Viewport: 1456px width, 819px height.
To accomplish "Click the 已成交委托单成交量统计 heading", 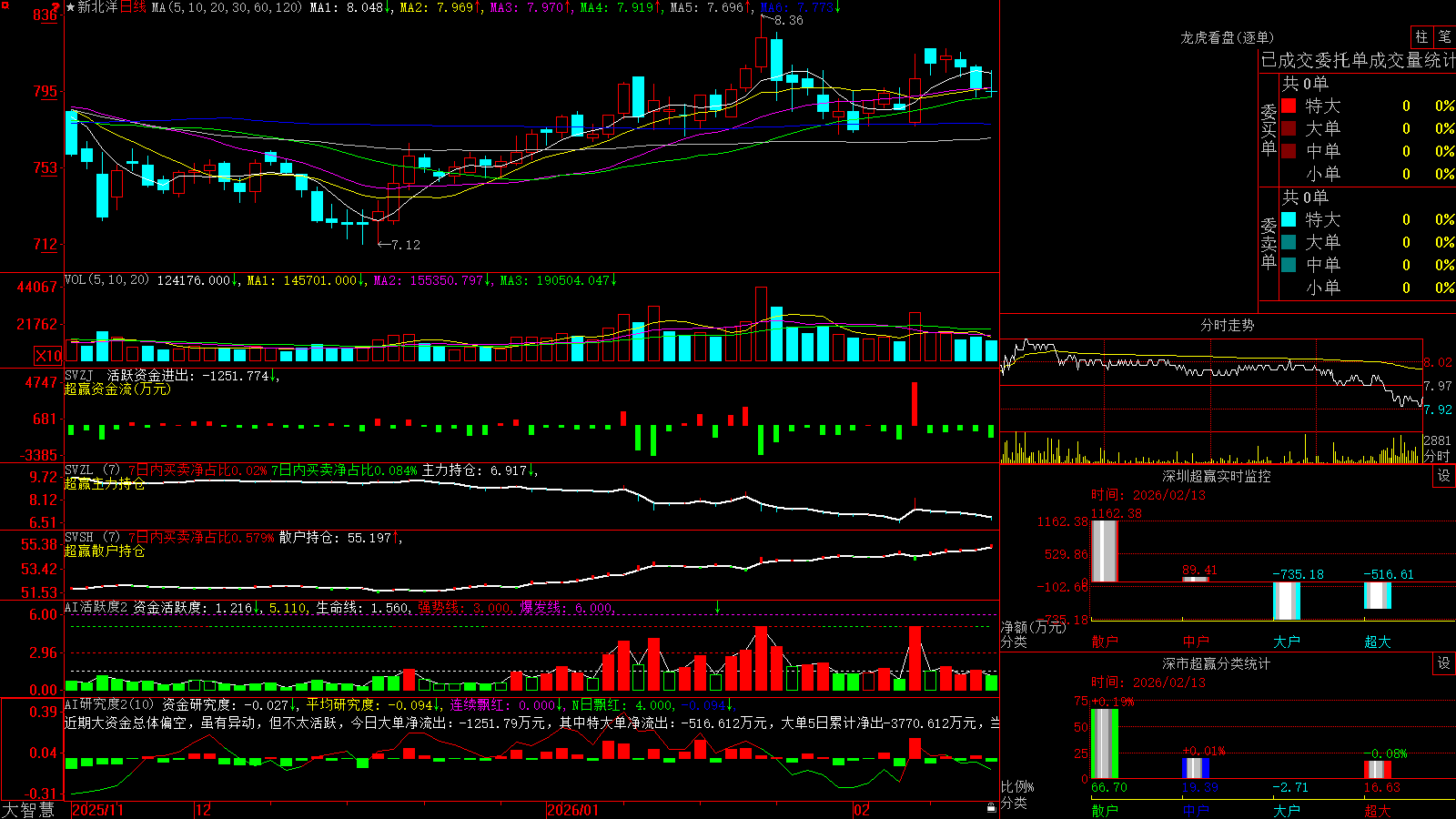I will [1358, 60].
